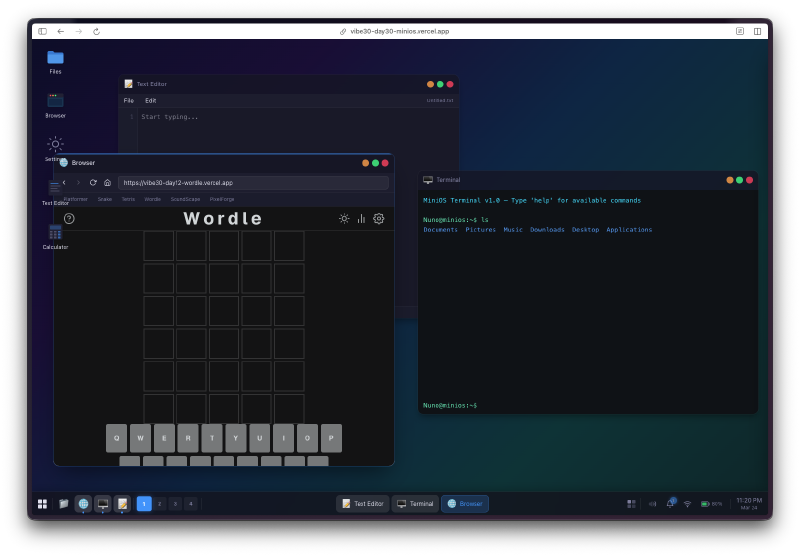The width and height of the screenshot is (800, 556).
Task: Switch to workspace 3
Action: tap(175, 504)
